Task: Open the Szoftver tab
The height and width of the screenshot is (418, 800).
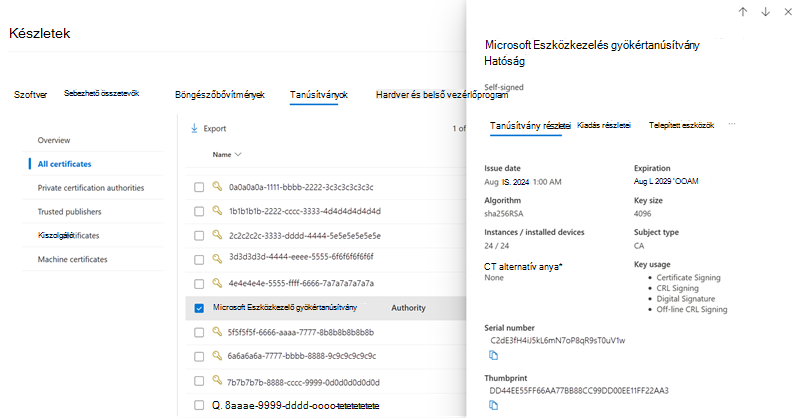Action: point(31,95)
